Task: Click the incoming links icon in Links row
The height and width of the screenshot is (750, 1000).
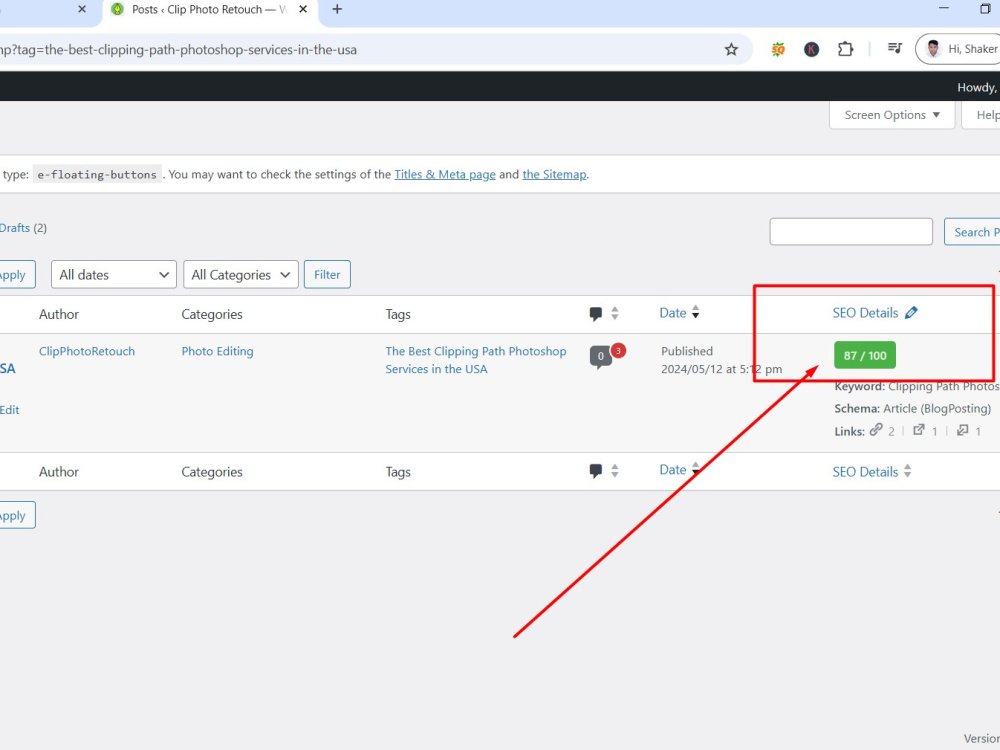Action: pos(962,429)
